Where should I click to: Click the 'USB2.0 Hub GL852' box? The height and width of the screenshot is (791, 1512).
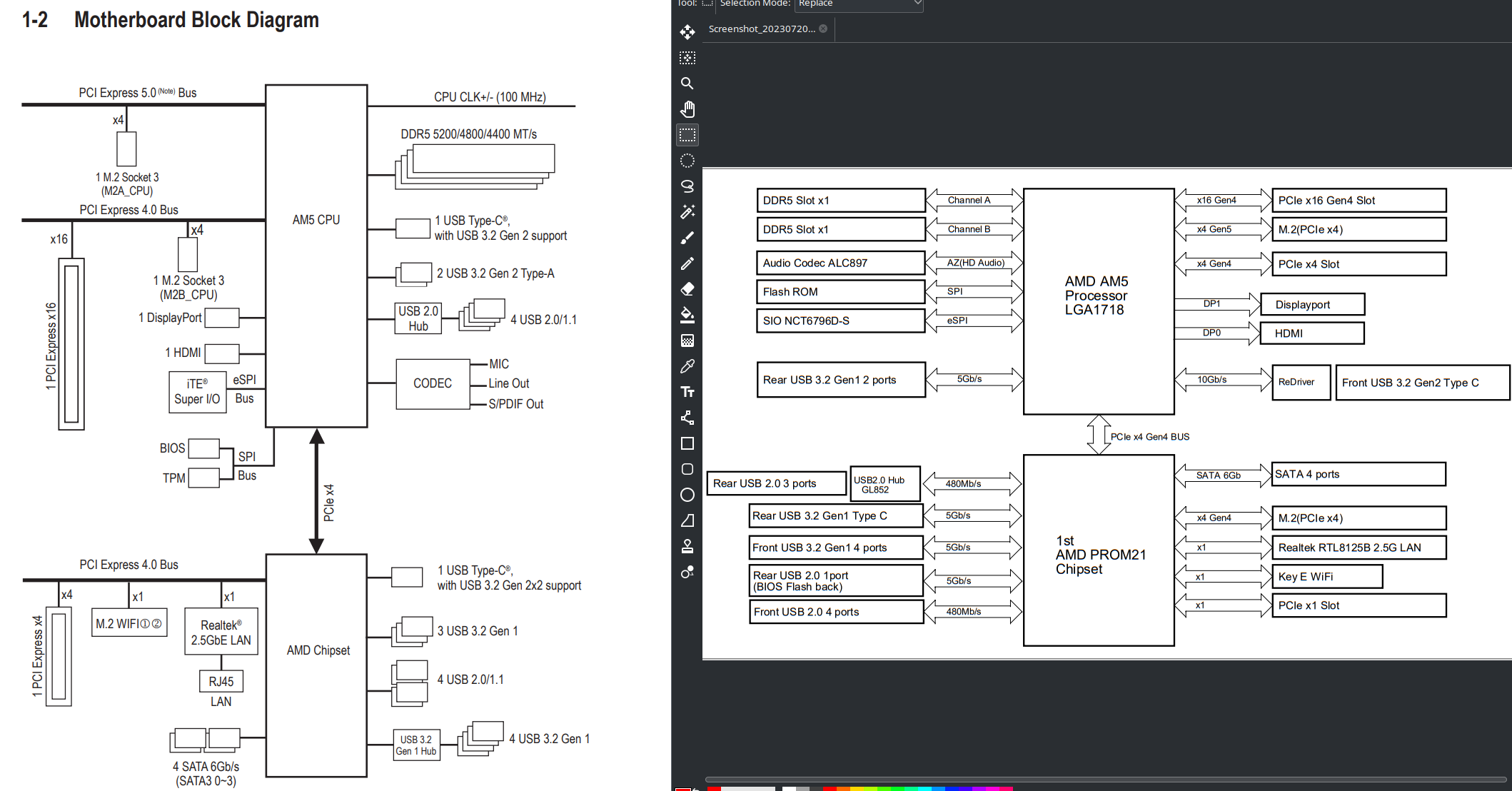[x=886, y=485]
